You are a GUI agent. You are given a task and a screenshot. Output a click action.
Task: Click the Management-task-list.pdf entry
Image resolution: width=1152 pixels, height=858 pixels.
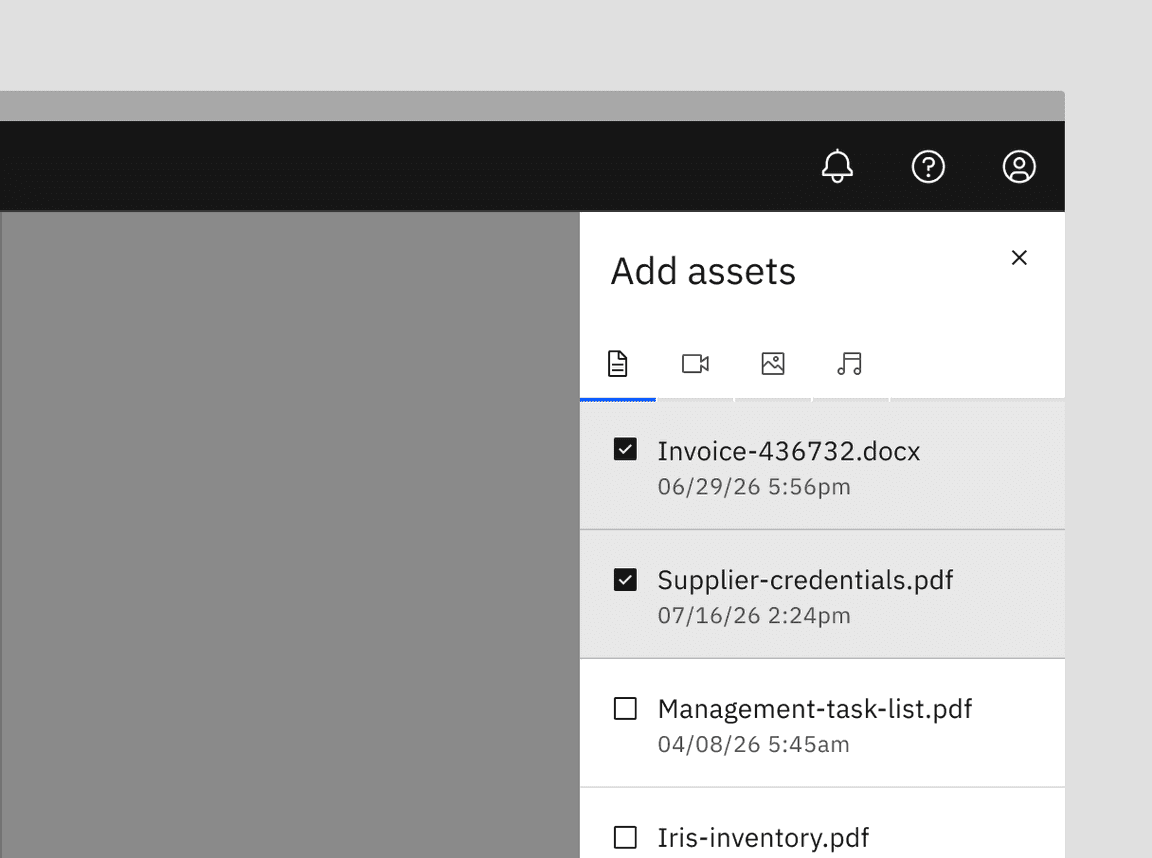click(x=814, y=709)
